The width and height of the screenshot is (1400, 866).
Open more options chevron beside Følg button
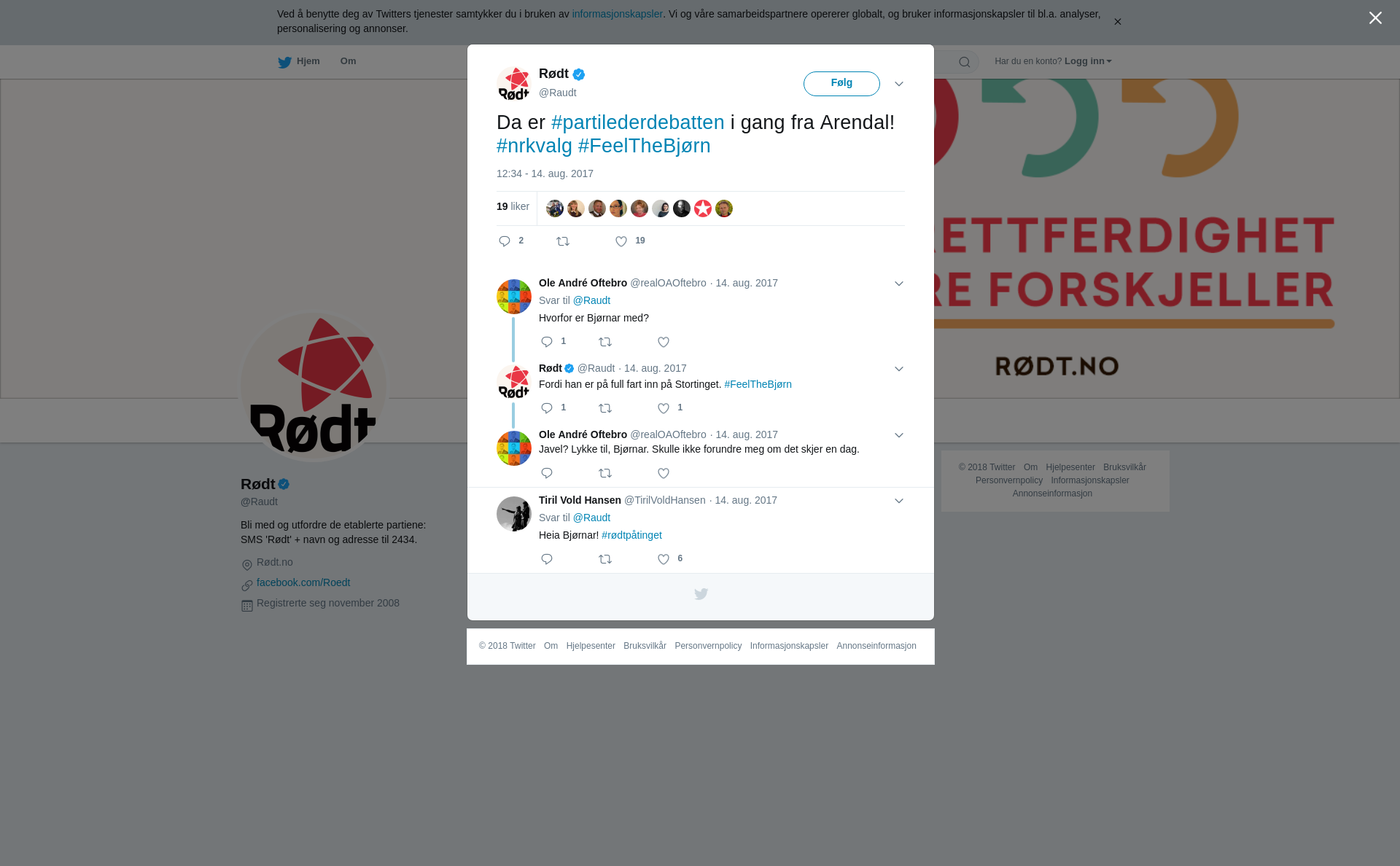click(899, 84)
